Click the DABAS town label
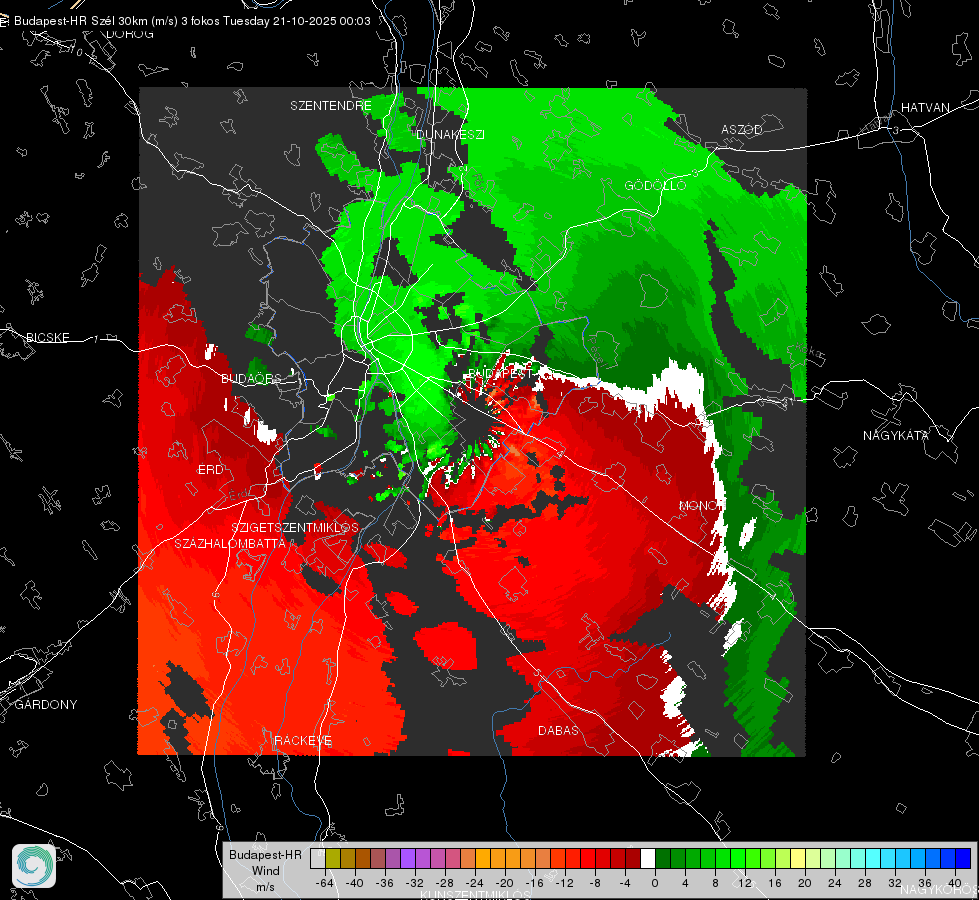Screen dimensions: 979x900 point(558,731)
